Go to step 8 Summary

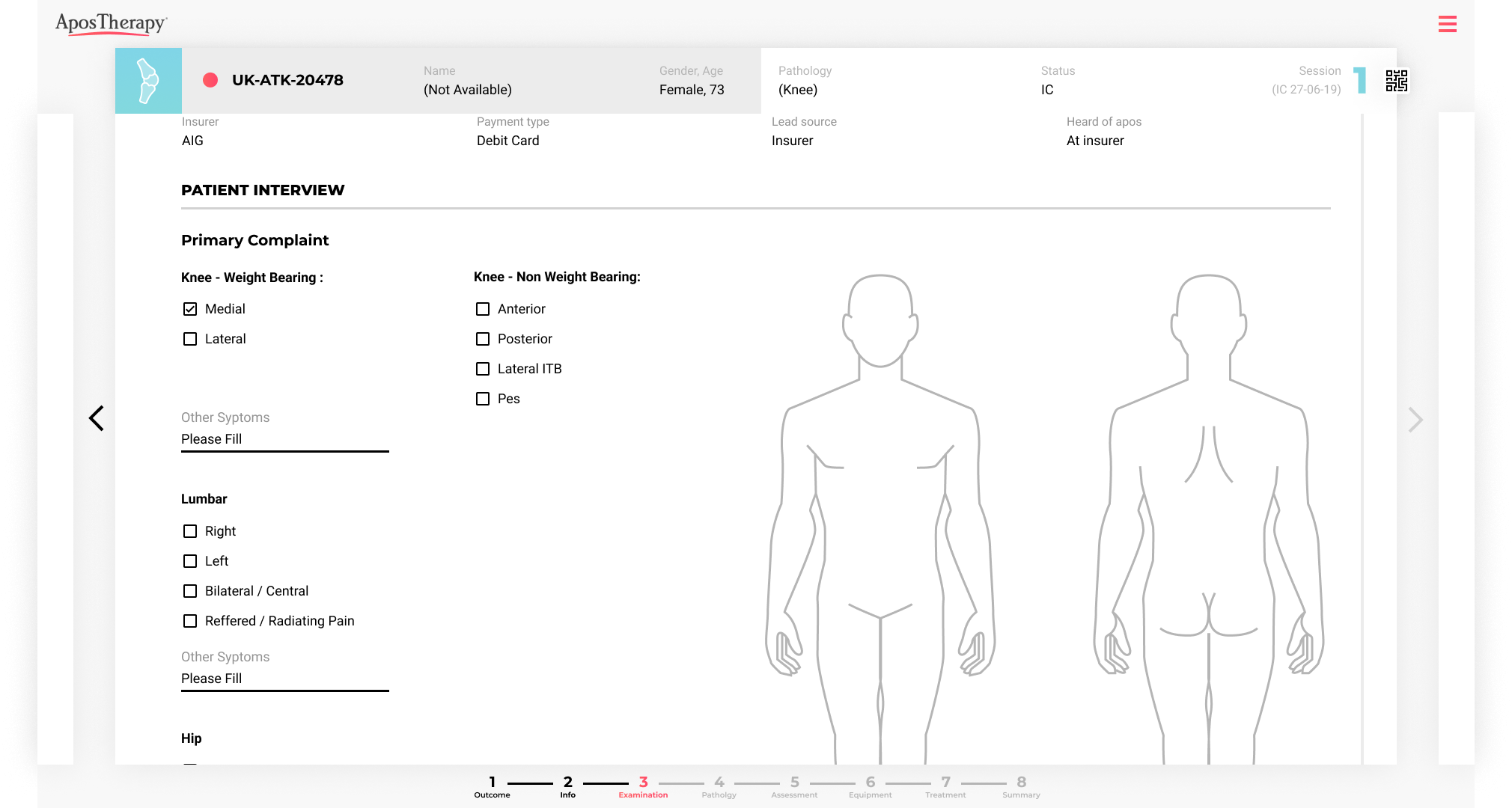coord(1021,786)
